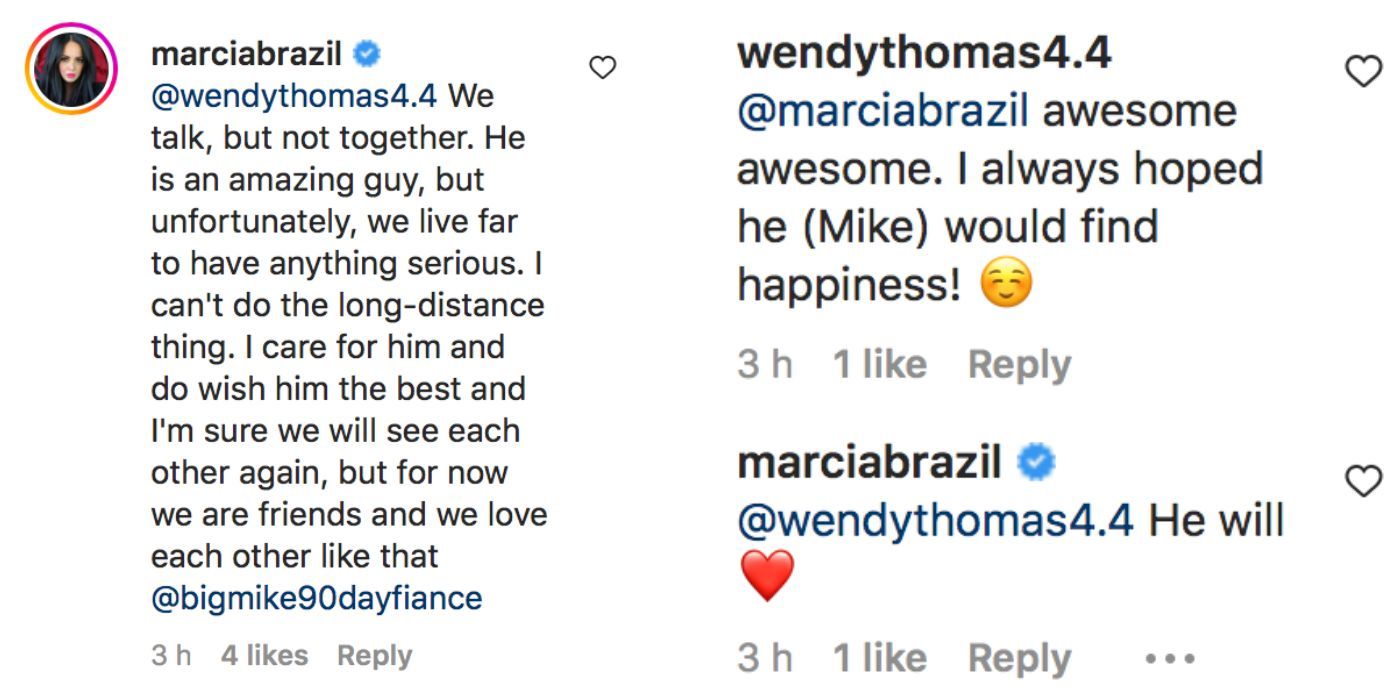The height and width of the screenshot is (700, 1400).
Task: Like marciabrazil's "He will" reply
Action: pos(1364,481)
